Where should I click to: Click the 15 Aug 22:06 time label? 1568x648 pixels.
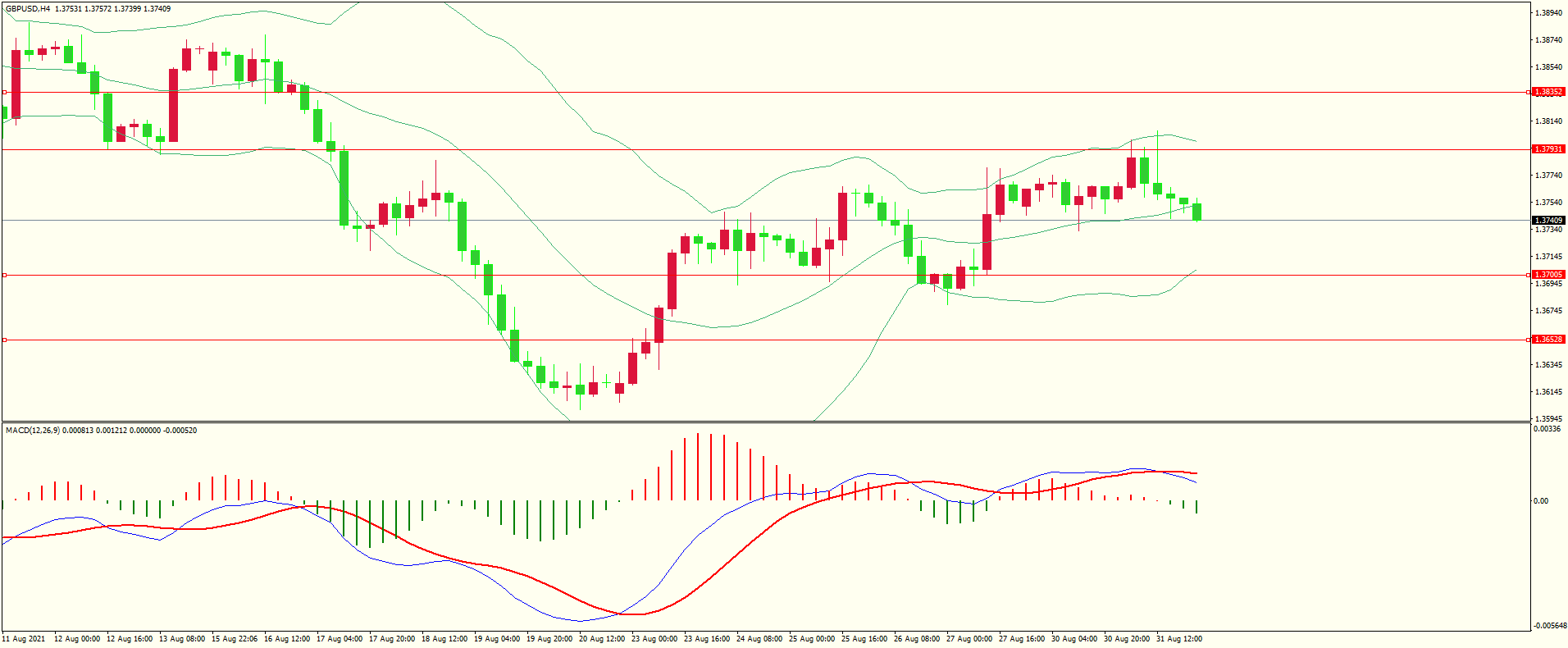click(235, 639)
